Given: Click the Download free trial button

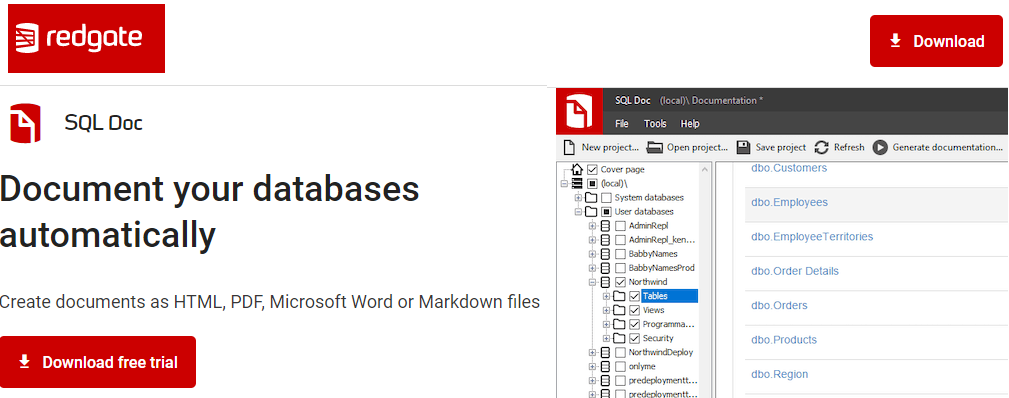Looking at the screenshot, I should (x=98, y=362).
